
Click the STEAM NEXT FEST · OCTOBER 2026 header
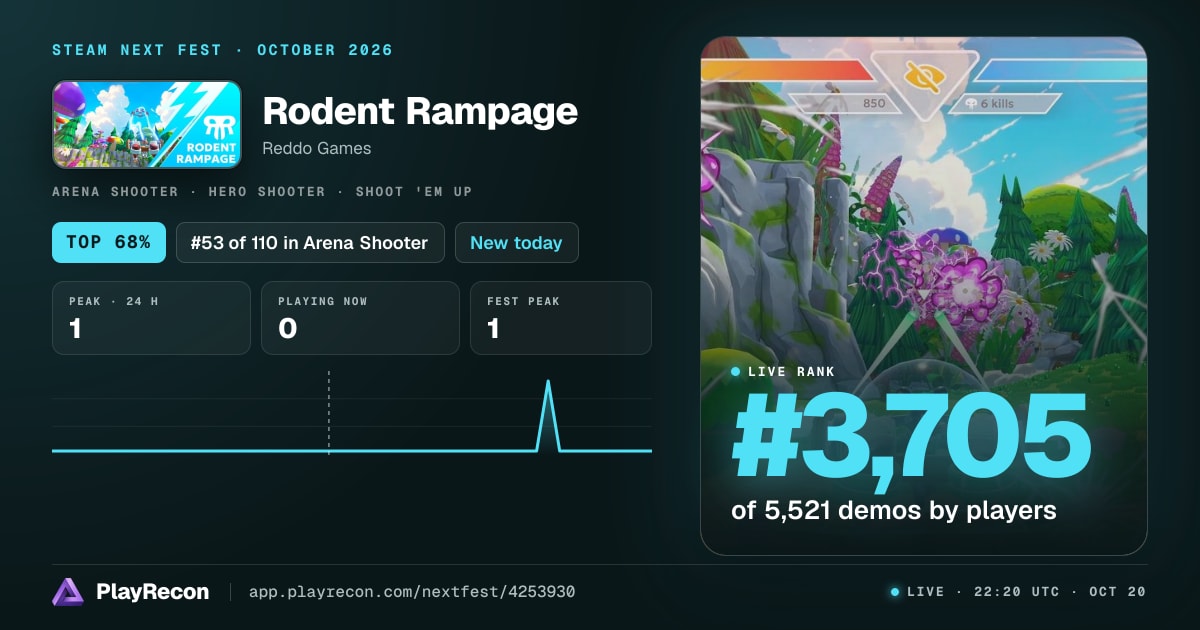point(222,50)
